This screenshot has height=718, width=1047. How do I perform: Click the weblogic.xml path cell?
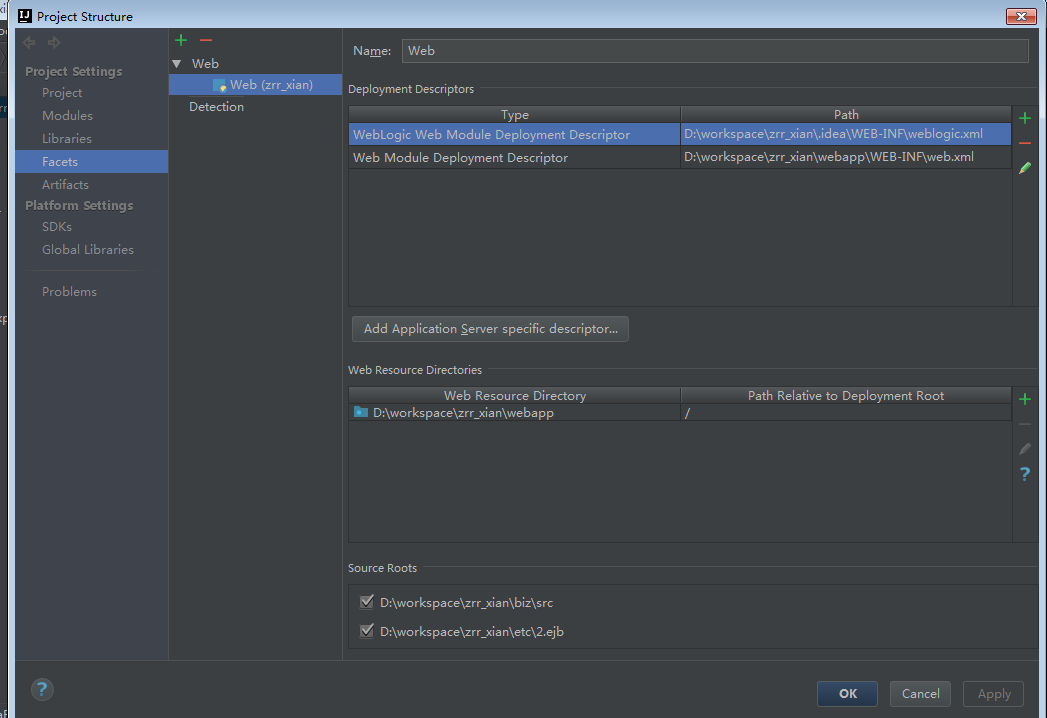[845, 134]
